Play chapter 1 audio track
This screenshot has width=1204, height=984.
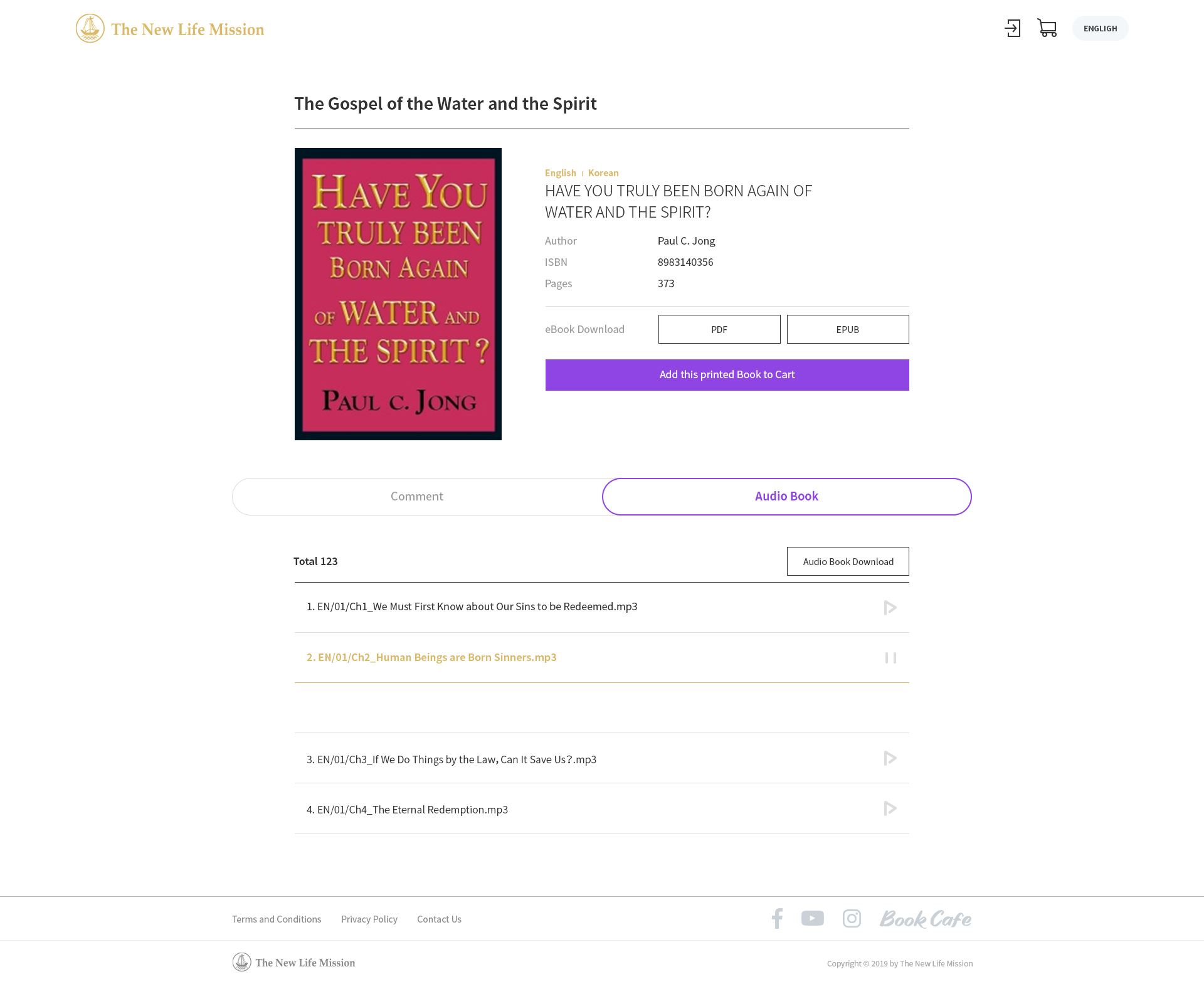click(890, 608)
